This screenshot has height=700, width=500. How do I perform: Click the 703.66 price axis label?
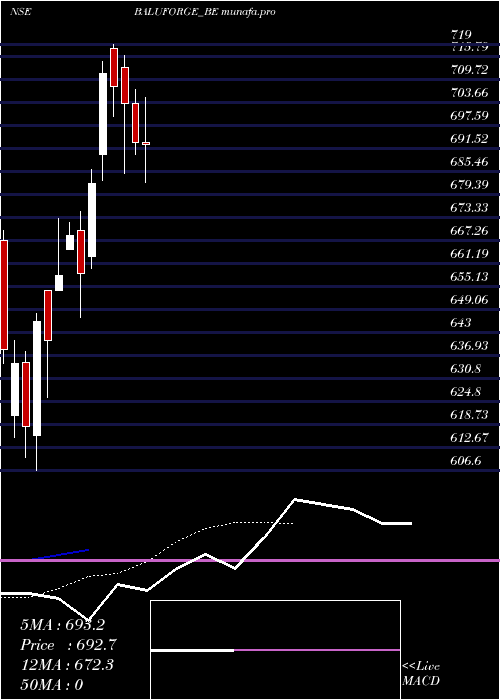pyautogui.click(x=469, y=93)
